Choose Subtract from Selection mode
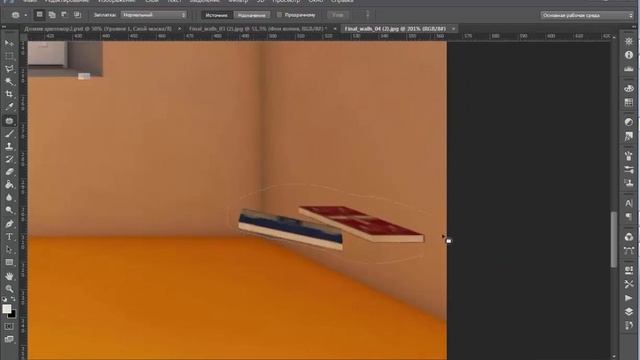 coord(64,15)
